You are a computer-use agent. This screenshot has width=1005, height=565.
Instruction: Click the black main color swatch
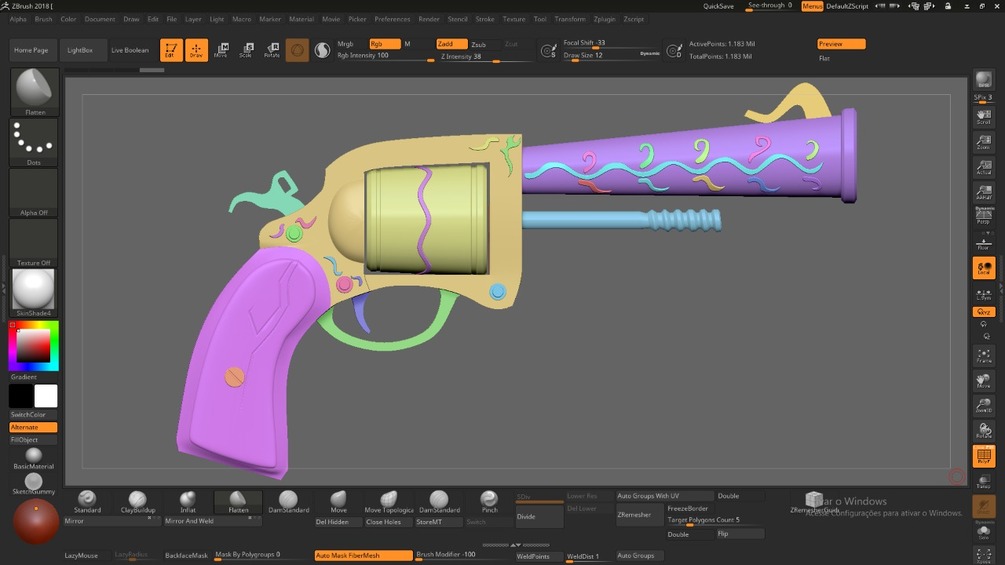point(21,396)
